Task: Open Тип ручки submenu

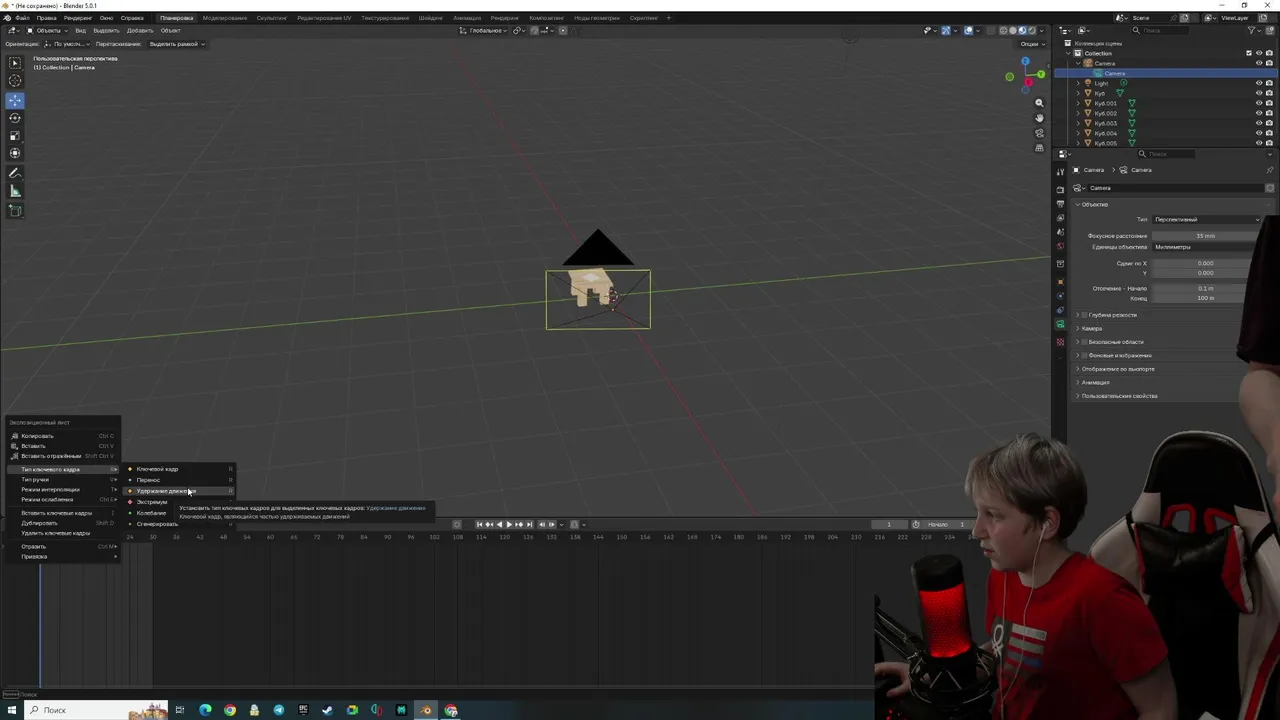Action: tap(62, 479)
